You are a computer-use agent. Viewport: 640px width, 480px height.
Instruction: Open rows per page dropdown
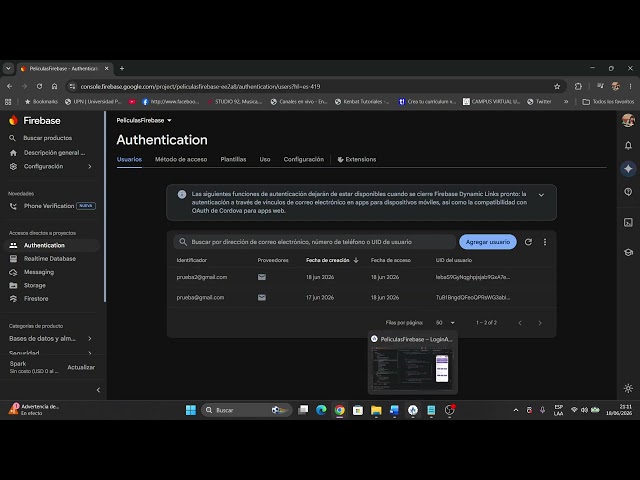[445, 323]
